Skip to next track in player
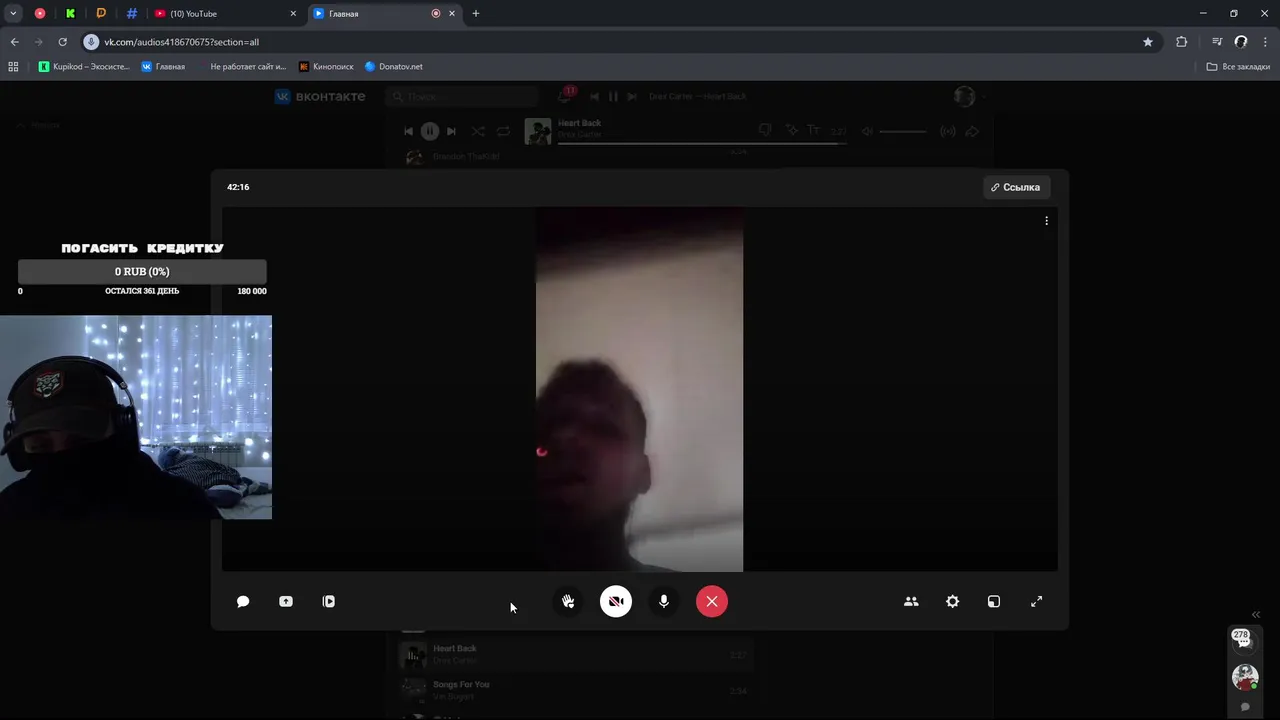Image resolution: width=1280 pixels, height=720 pixels. point(451,131)
